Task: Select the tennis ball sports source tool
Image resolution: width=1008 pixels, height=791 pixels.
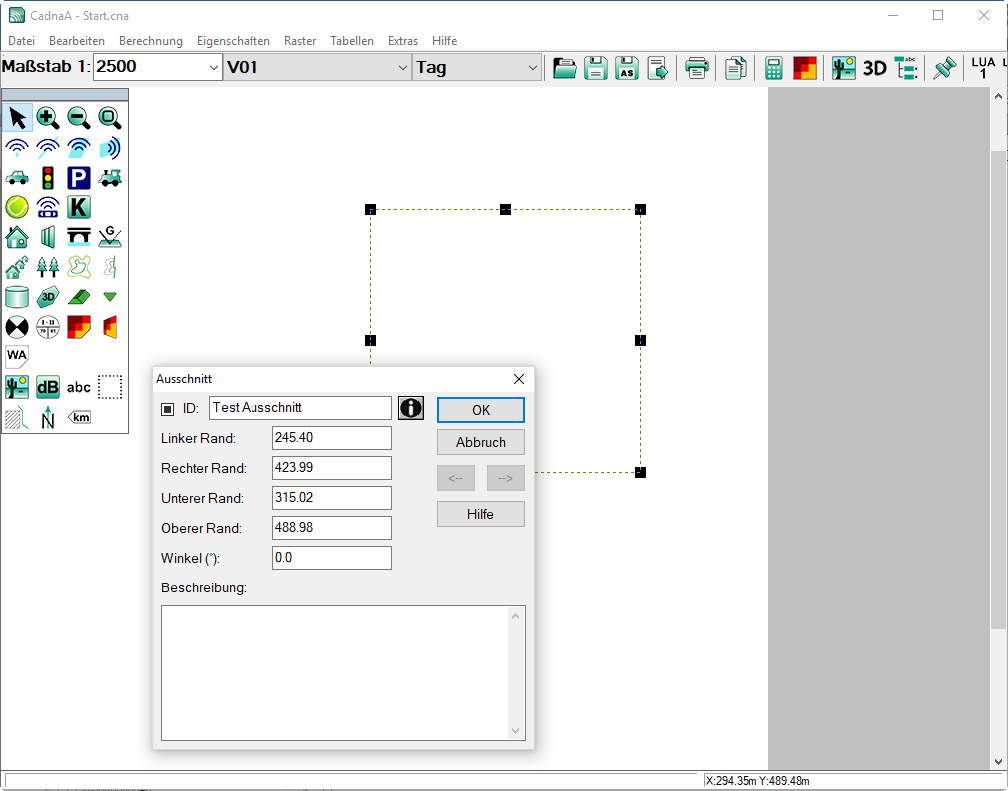Action: point(17,208)
